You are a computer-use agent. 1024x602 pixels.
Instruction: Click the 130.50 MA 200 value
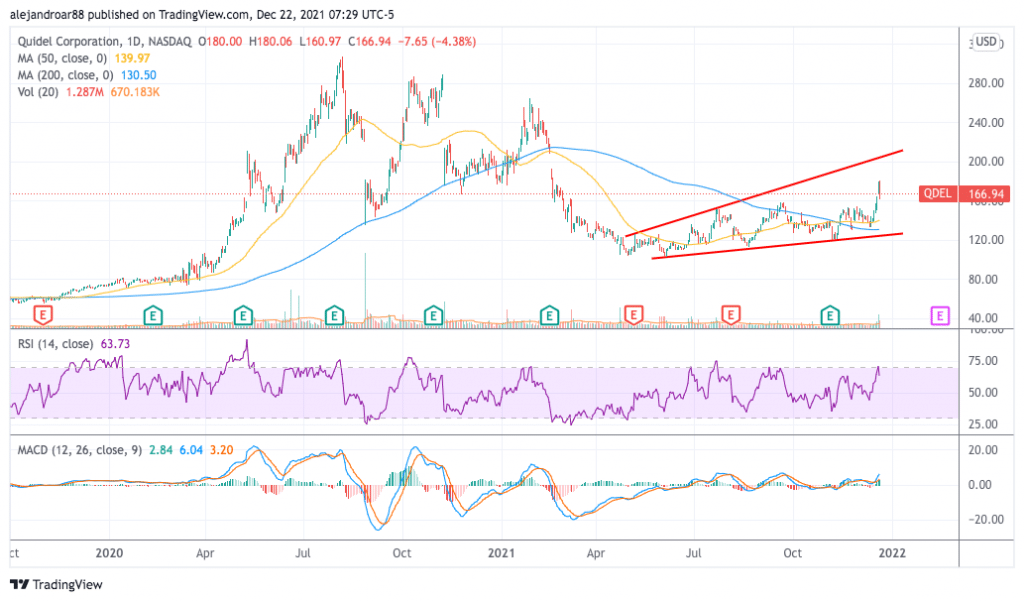(138, 75)
